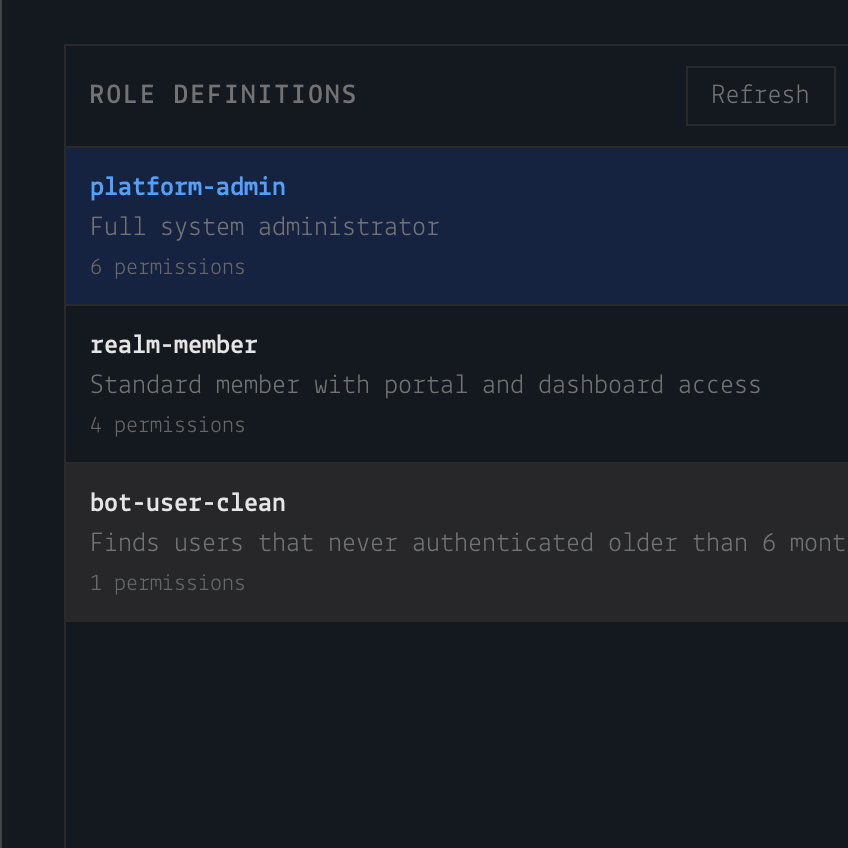Click the empty area below the role list

456,734
